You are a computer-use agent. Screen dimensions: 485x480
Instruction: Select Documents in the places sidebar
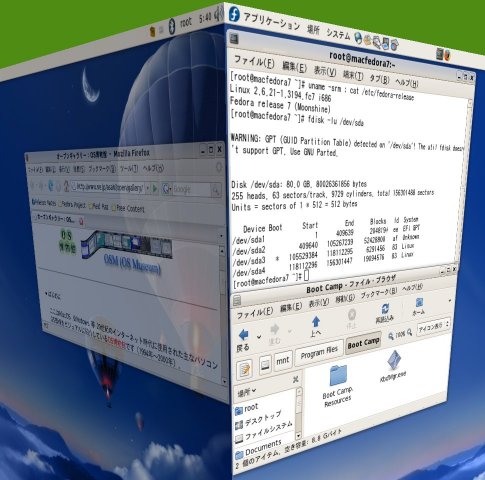[x=259, y=449]
